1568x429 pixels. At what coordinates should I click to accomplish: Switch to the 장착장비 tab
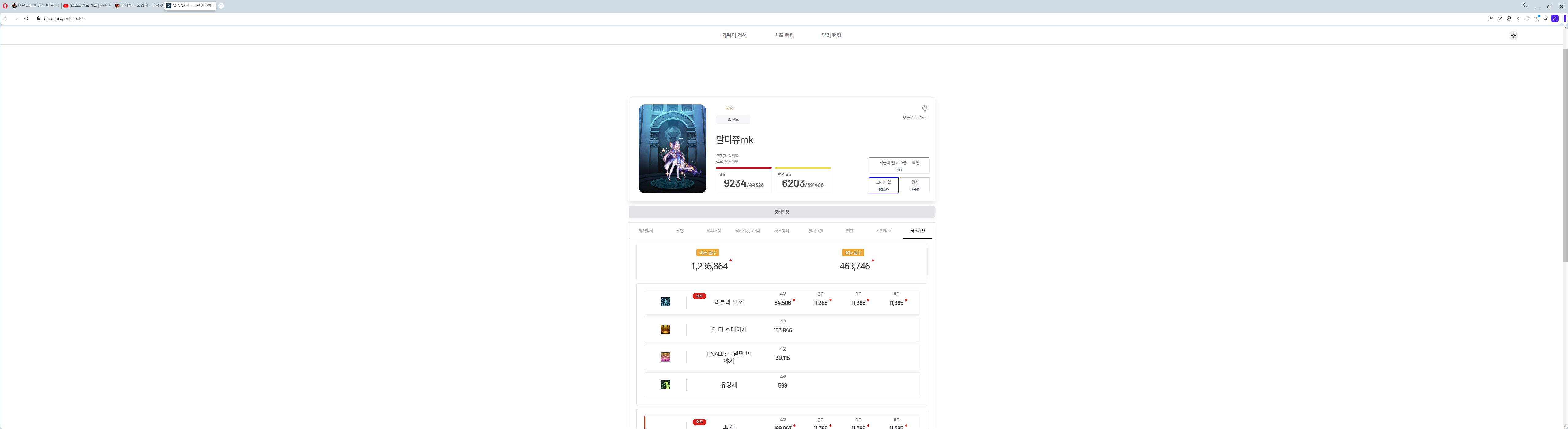646,231
